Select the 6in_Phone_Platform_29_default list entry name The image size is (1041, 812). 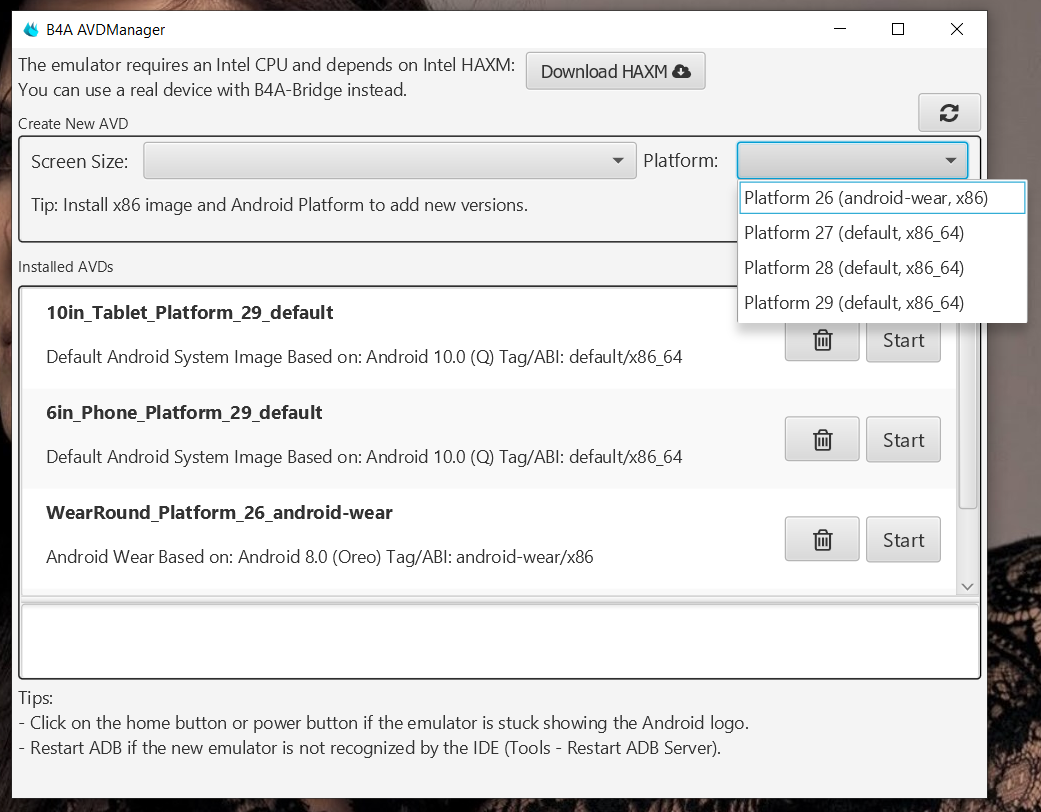[x=184, y=413]
